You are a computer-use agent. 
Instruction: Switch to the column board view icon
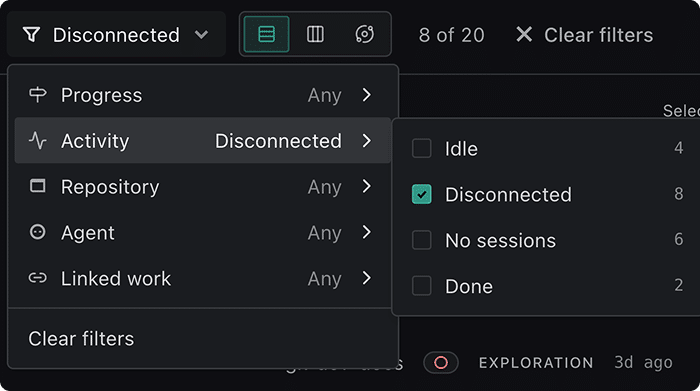(x=315, y=34)
